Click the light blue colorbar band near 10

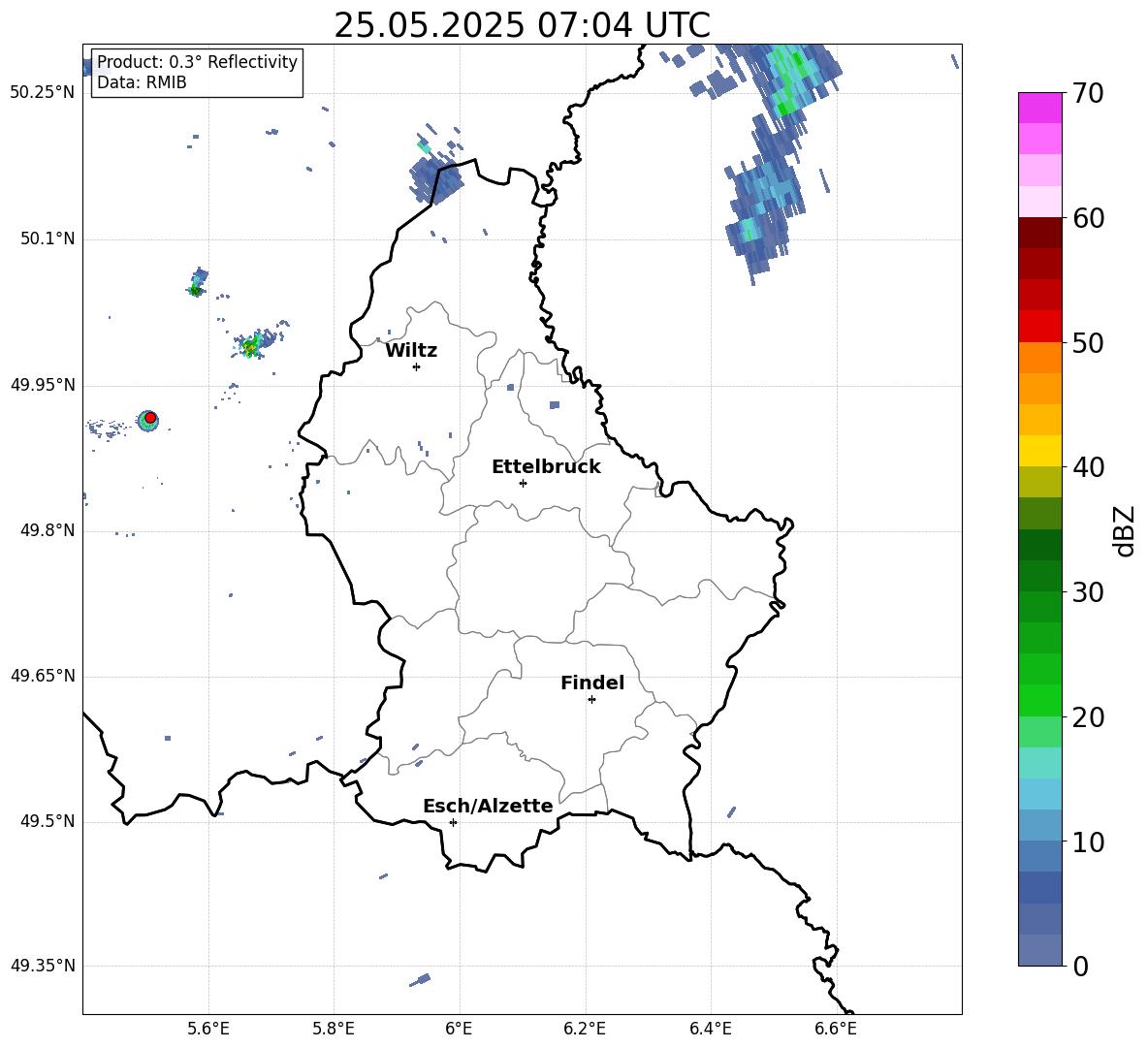(x=1039, y=825)
